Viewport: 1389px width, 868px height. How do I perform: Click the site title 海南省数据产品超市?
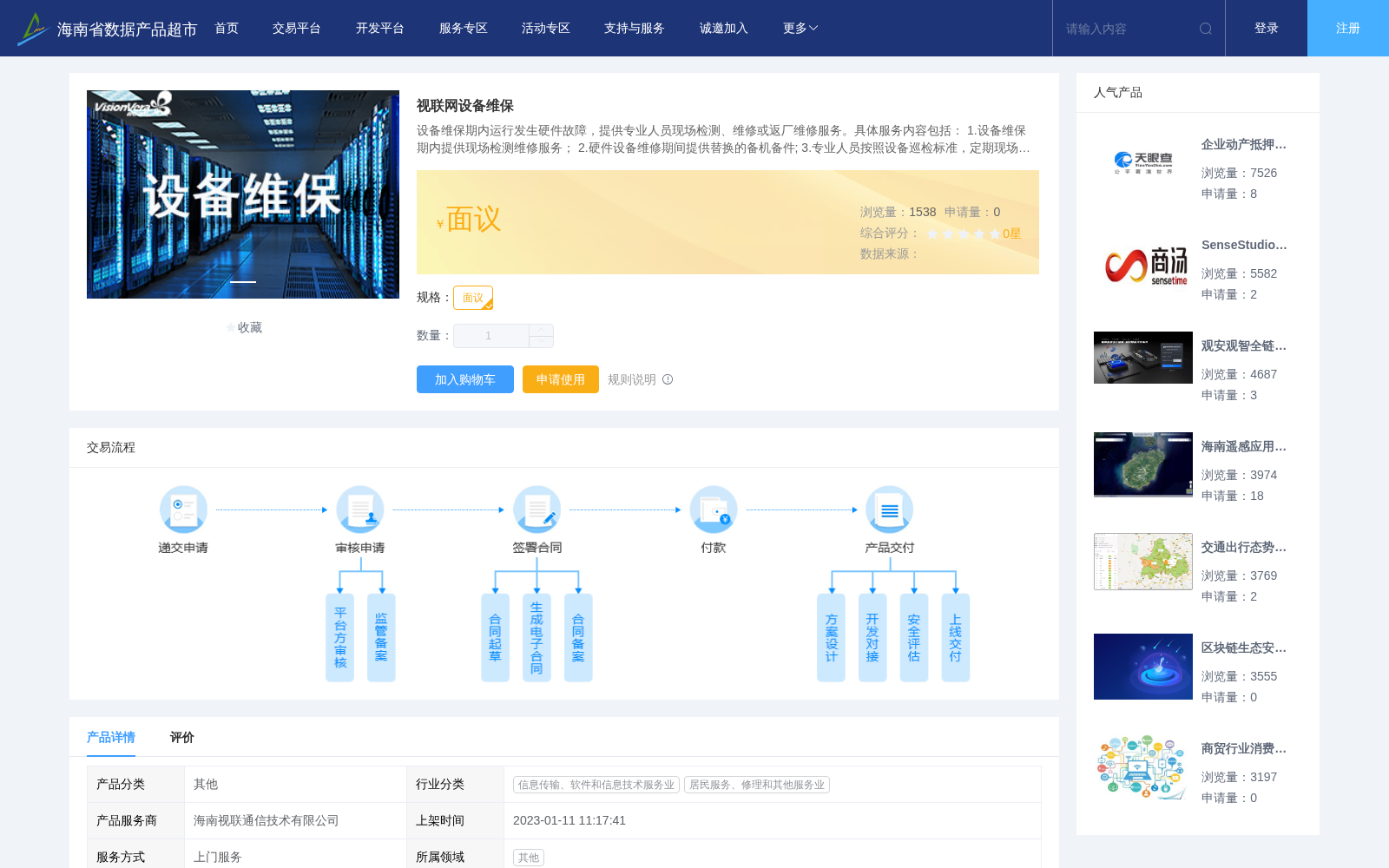(x=128, y=30)
